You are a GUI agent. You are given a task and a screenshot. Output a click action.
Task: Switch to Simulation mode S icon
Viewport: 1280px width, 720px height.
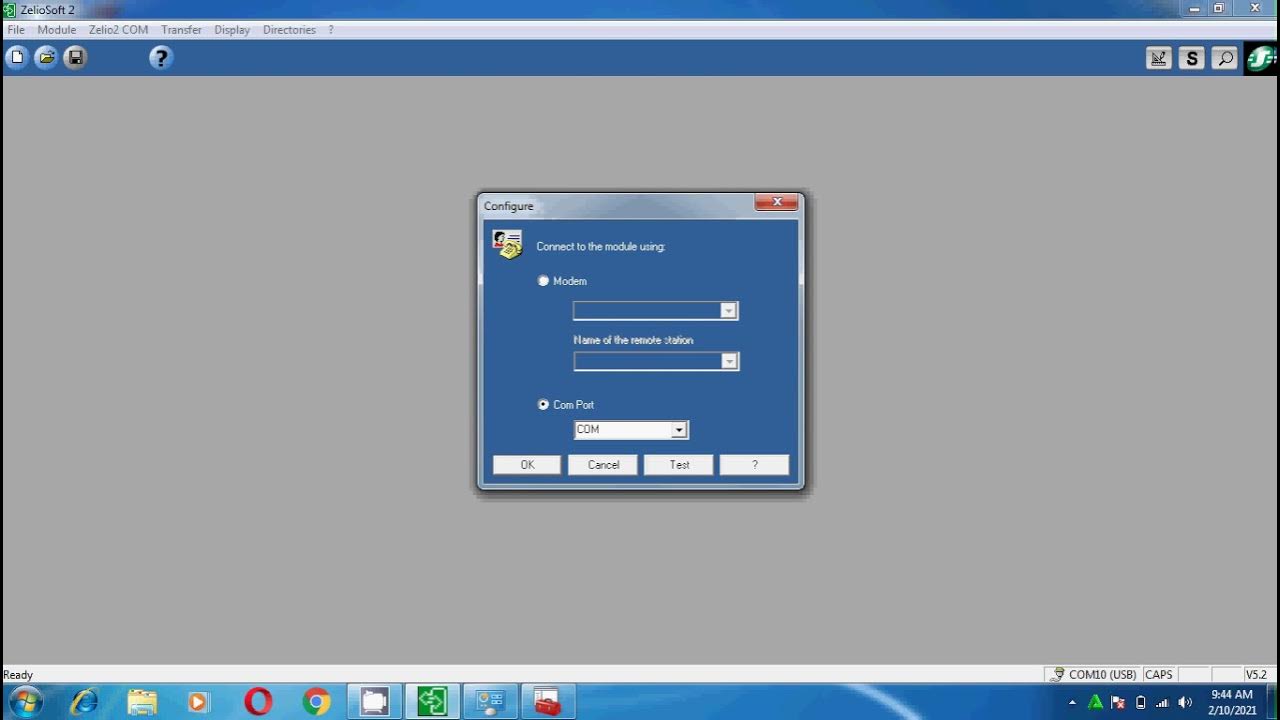click(1191, 58)
